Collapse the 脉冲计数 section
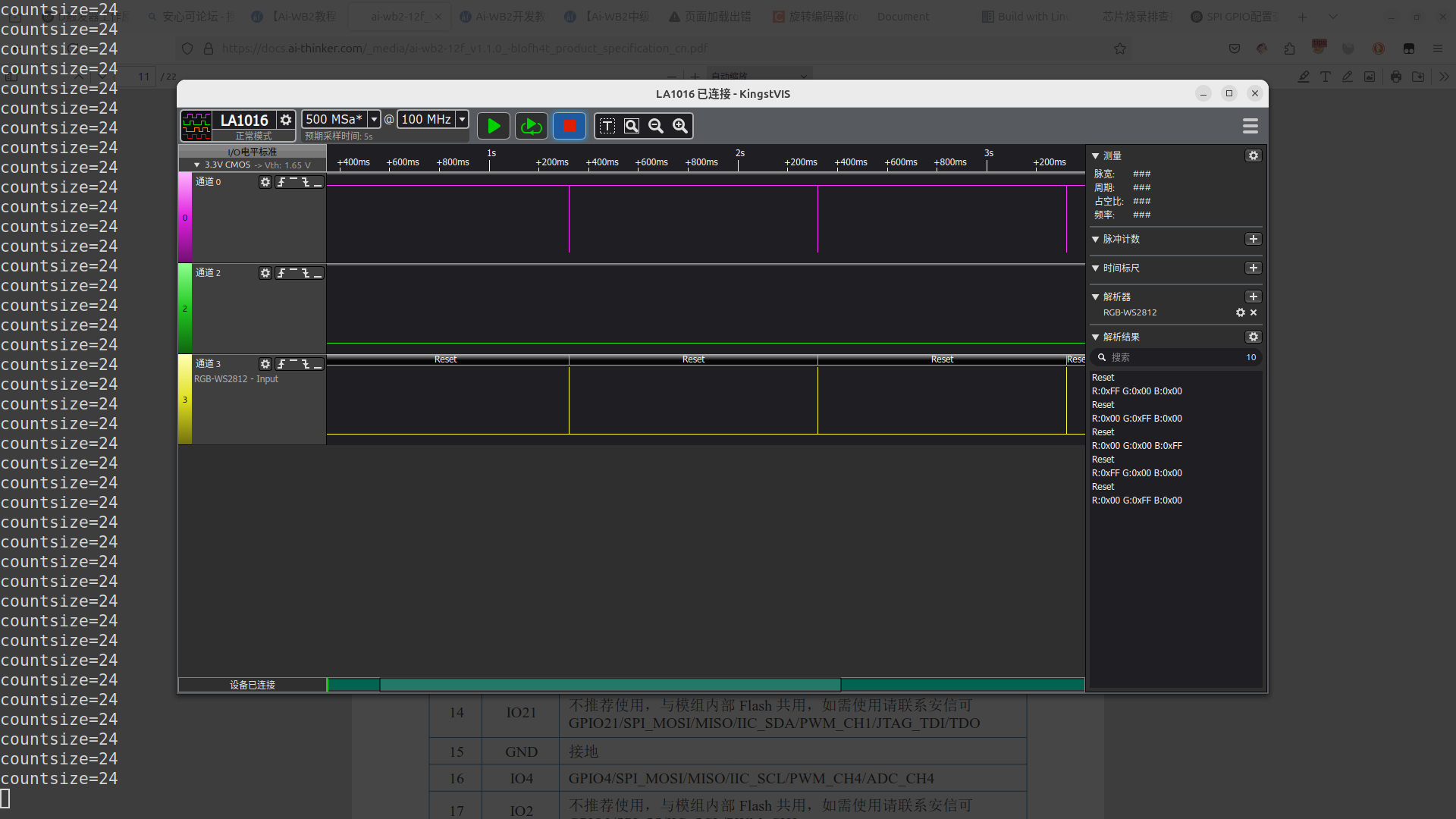The width and height of the screenshot is (1456, 819). 1096,239
